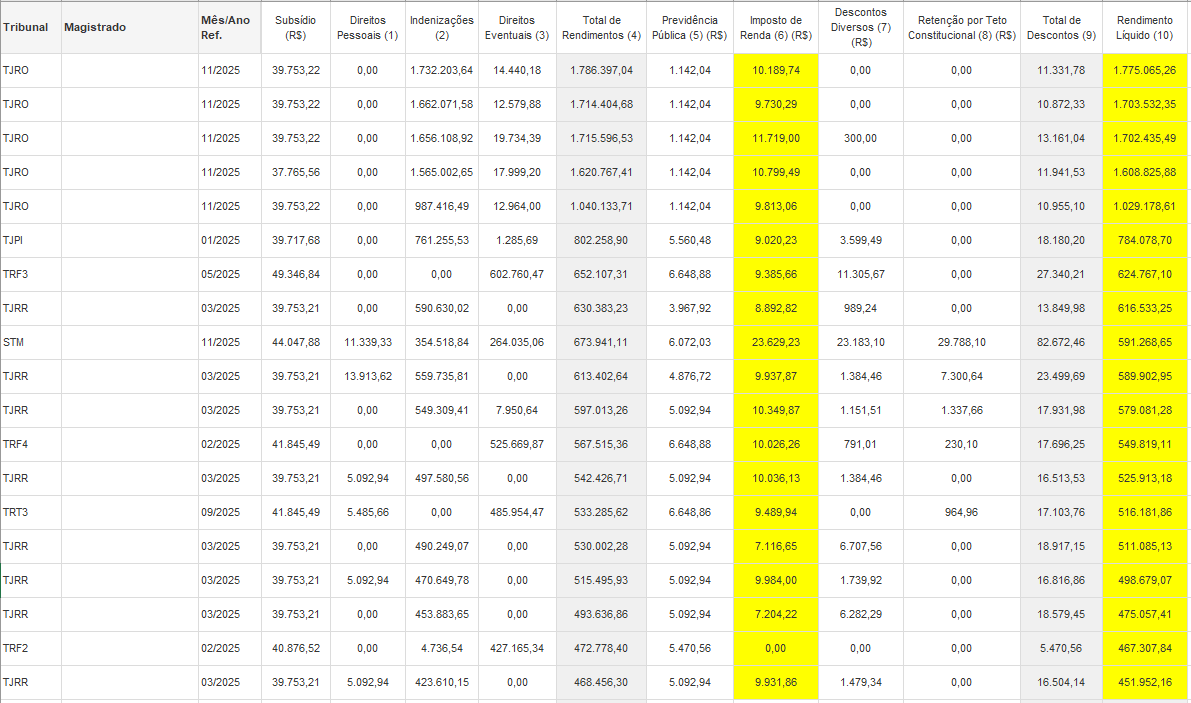Select the cell showing 14.440,18
This screenshot has height=703, width=1191.
[517, 71]
